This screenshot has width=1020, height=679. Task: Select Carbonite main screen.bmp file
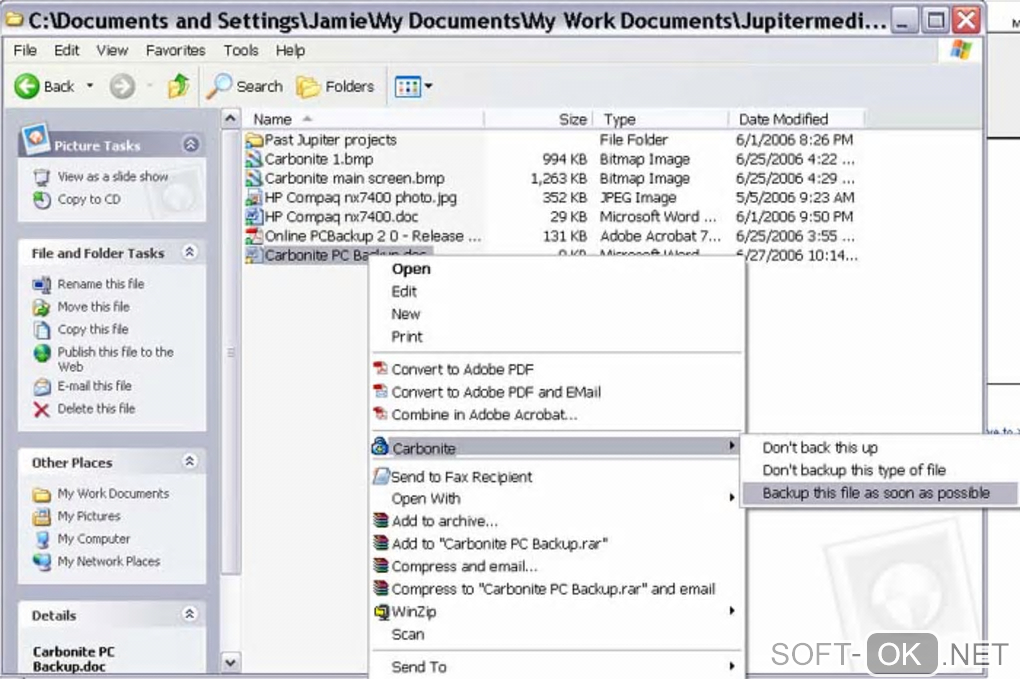pyautogui.click(x=355, y=178)
